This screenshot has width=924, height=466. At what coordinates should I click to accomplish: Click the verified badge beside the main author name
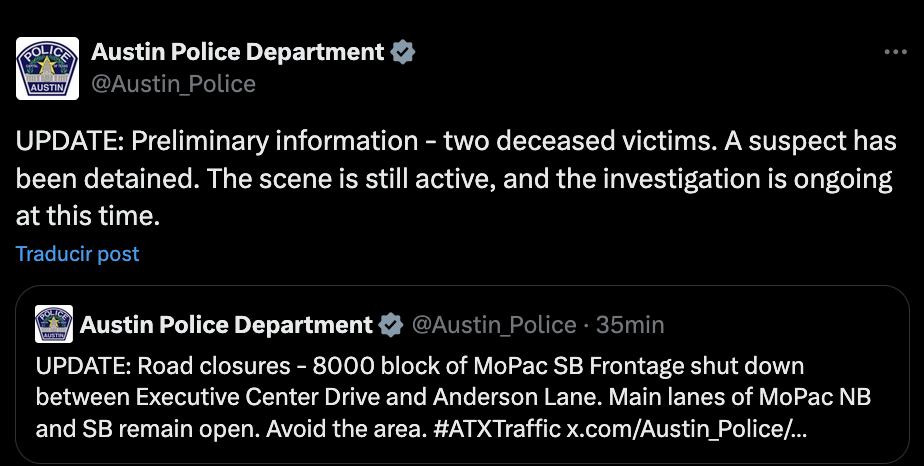[403, 52]
